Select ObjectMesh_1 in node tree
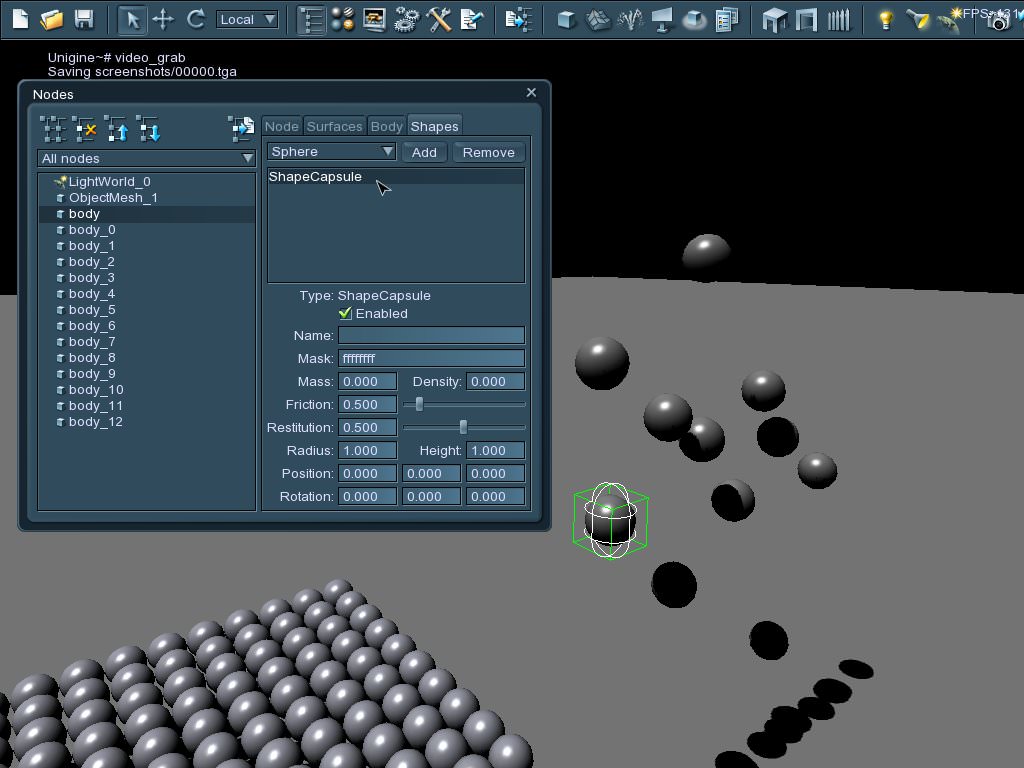The image size is (1024, 768). [146, 197]
